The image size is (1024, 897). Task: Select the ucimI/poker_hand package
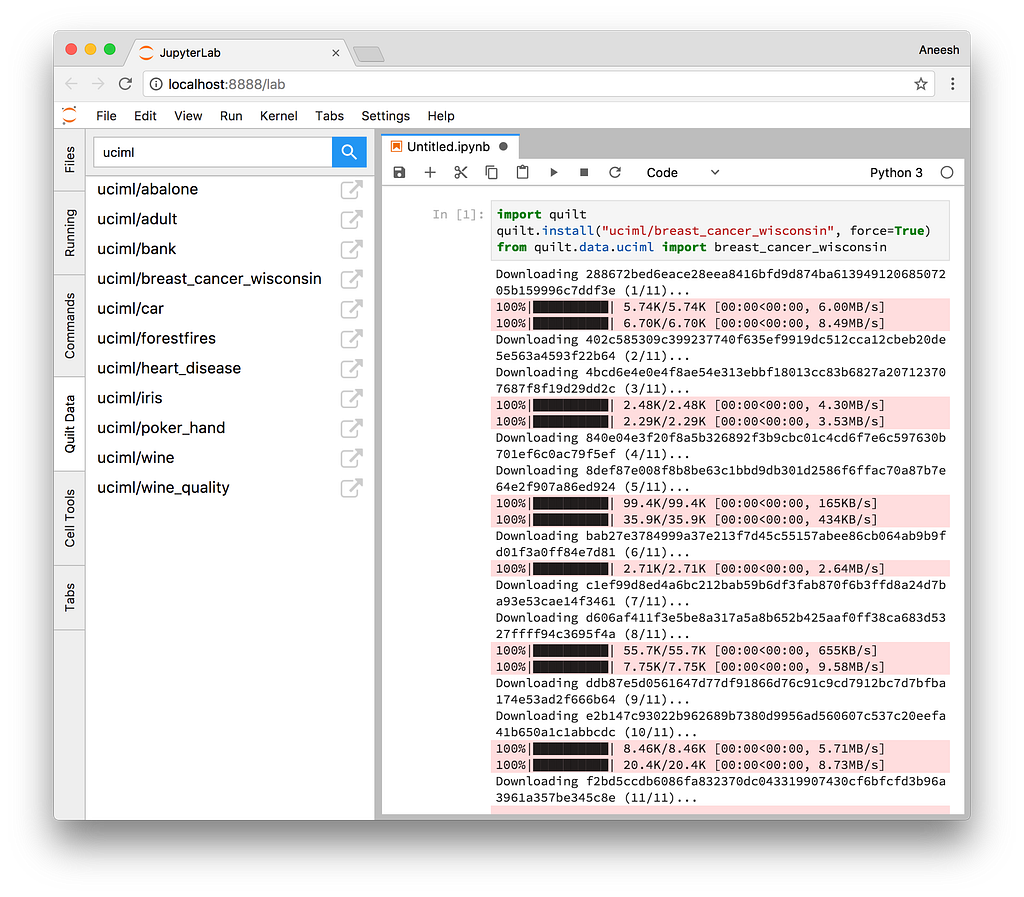click(x=161, y=428)
